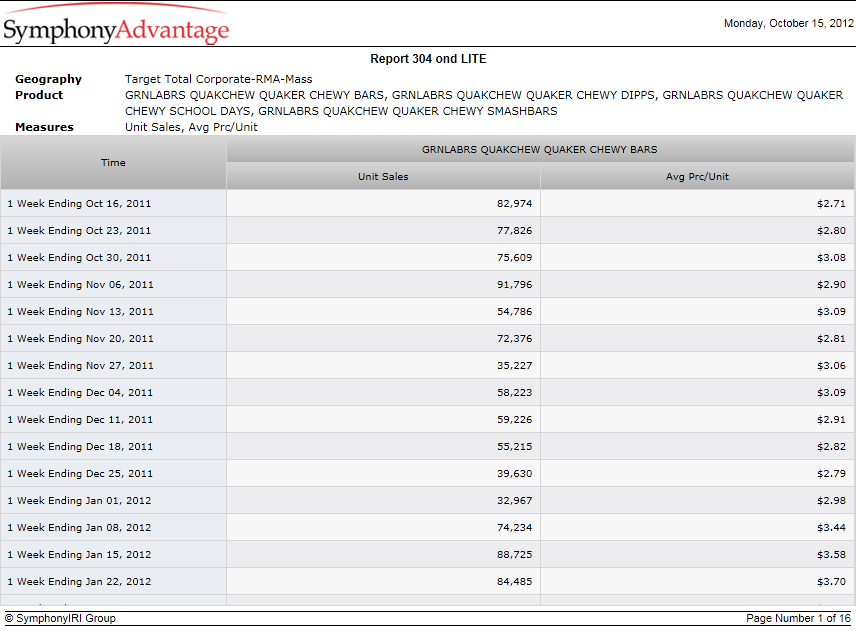The image size is (856, 631).
Task: Click the SymphonyAdvantage logo
Action: pyautogui.click(x=116, y=25)
